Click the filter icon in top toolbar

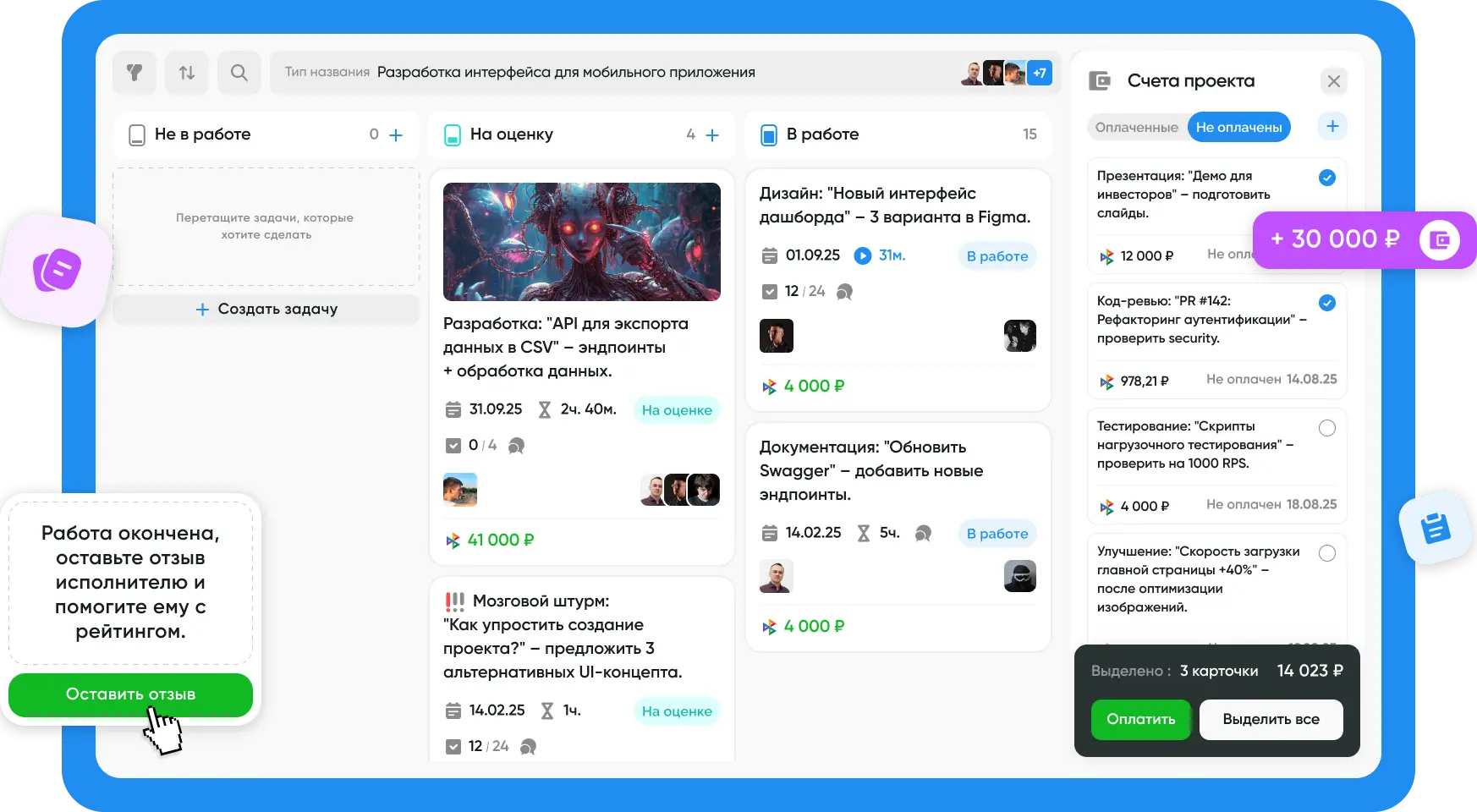click(135, 73)
